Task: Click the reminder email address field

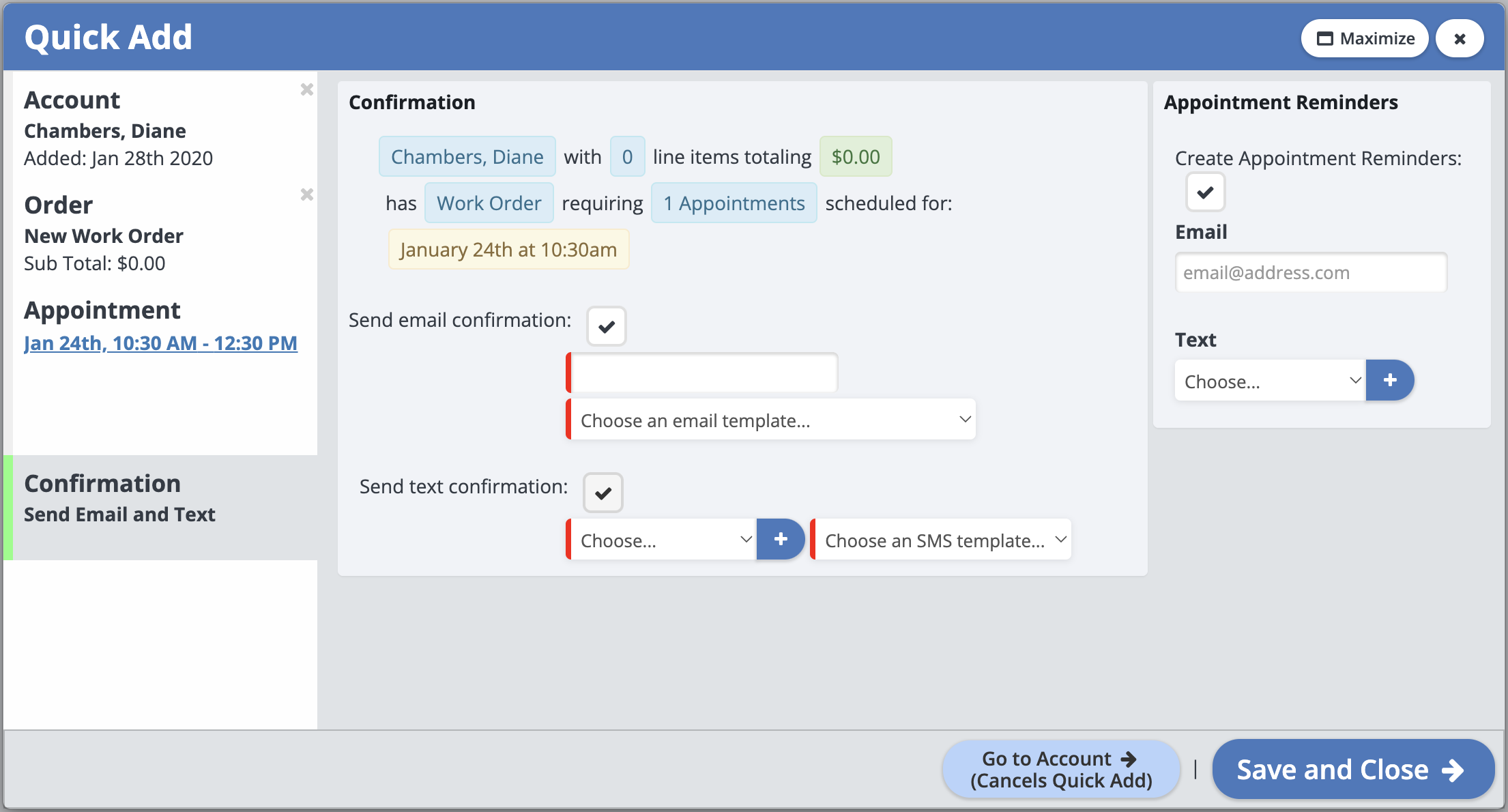Action: 1310,273
